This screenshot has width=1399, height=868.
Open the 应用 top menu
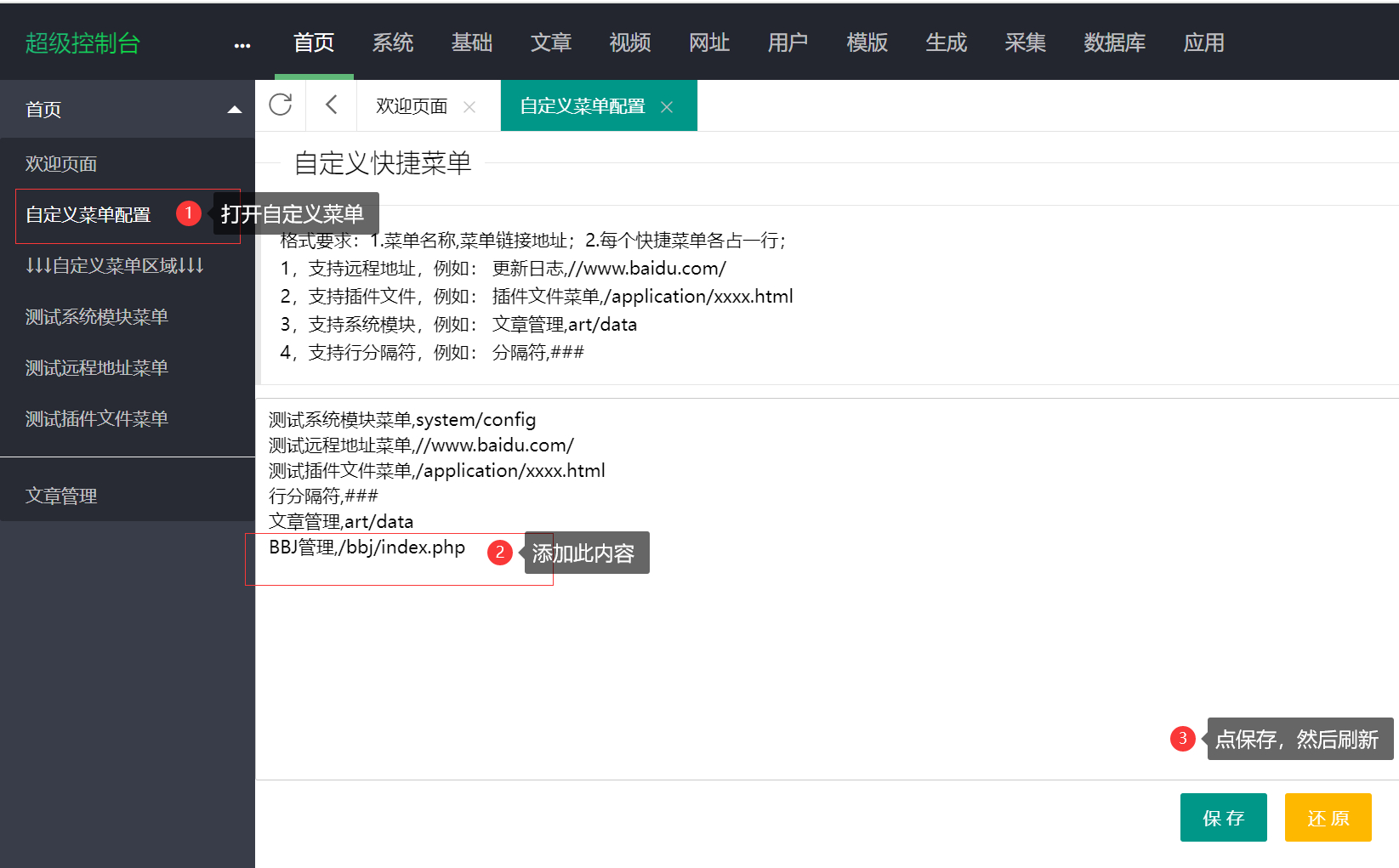coord(1204,43)
